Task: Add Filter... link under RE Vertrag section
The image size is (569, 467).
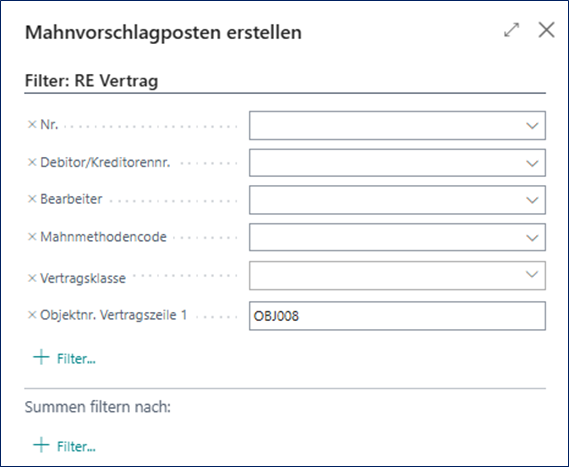Action: click(x=76, y=359)
